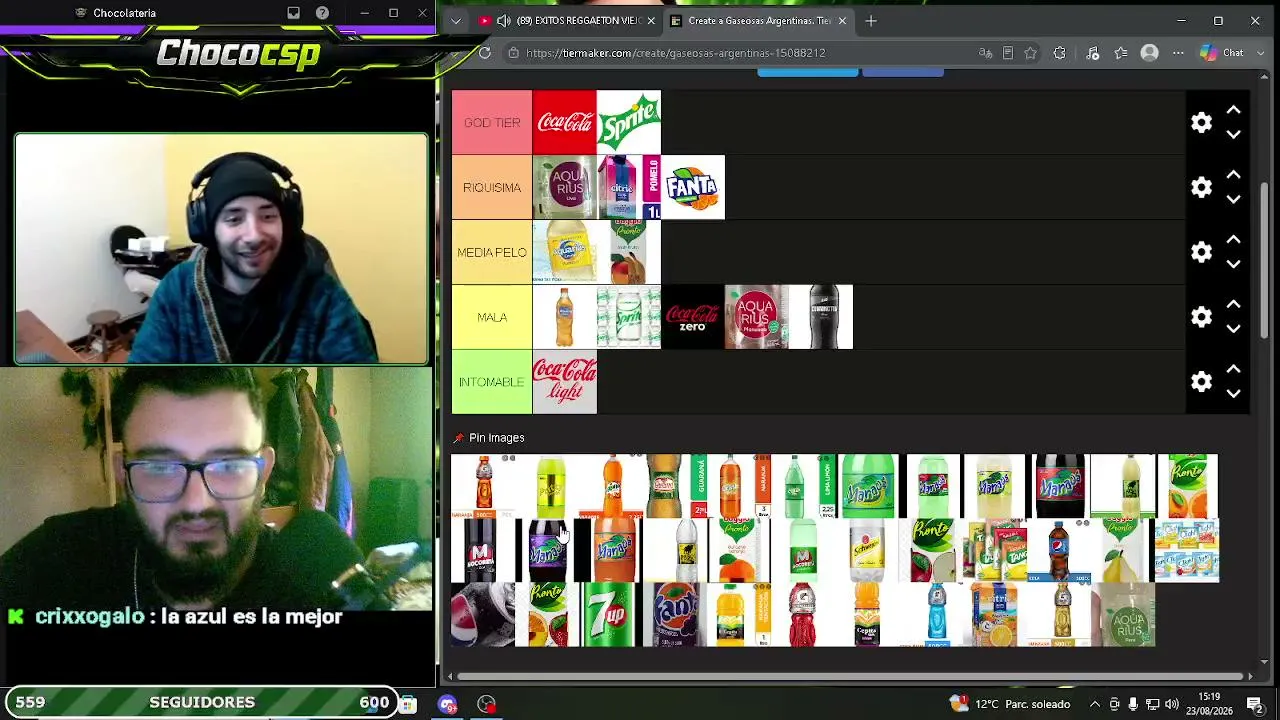Switch to the Create a Gaseosas Argentinas tab

pos(759,21)
